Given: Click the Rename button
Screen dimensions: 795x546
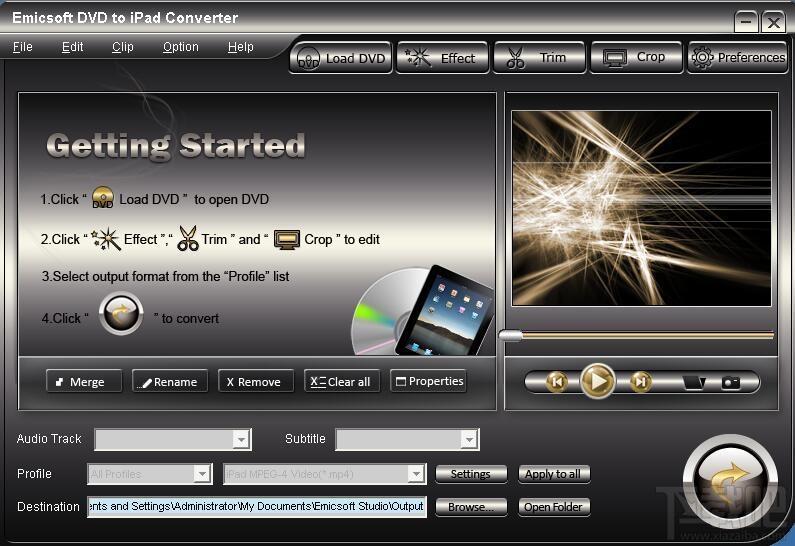Looking at the screenshot, I should [x=170, y=381].
